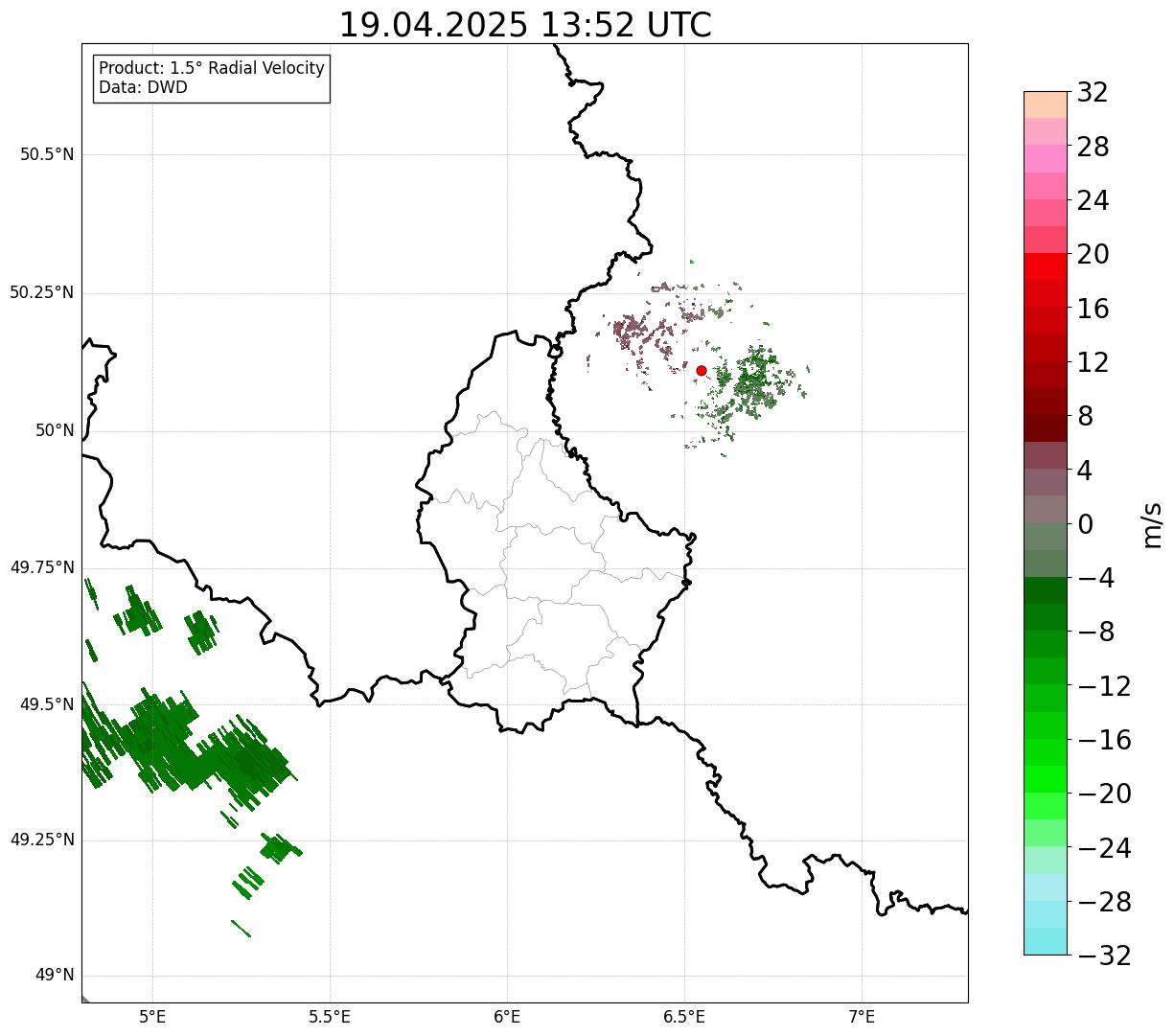Click the 49.25°N latitude tick label

pyautogui.click(x=42, y=840)
